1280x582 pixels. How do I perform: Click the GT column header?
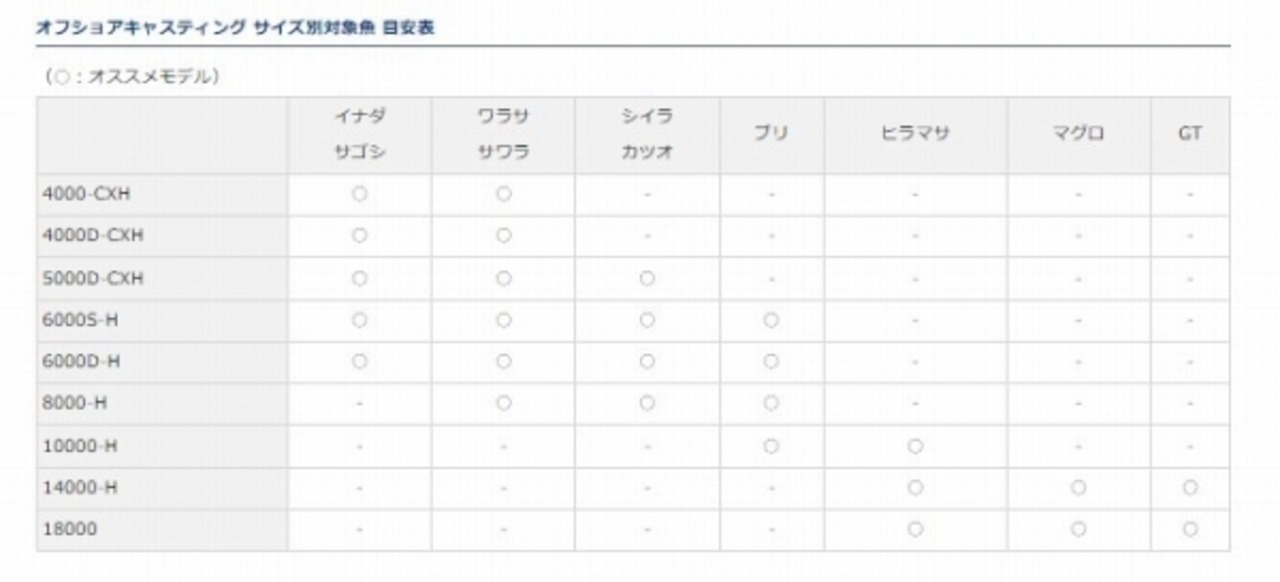point(1189,134)
